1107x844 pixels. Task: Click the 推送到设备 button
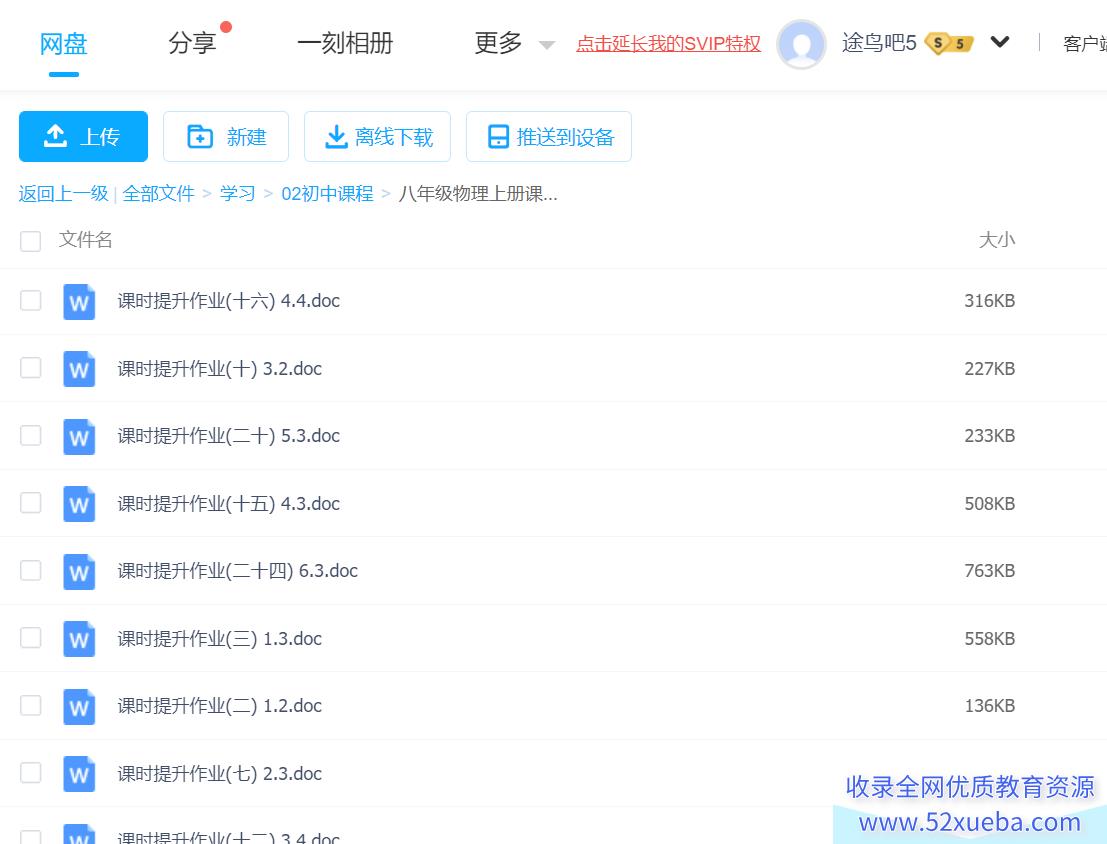pyautogui.click(x=549, y=136)
